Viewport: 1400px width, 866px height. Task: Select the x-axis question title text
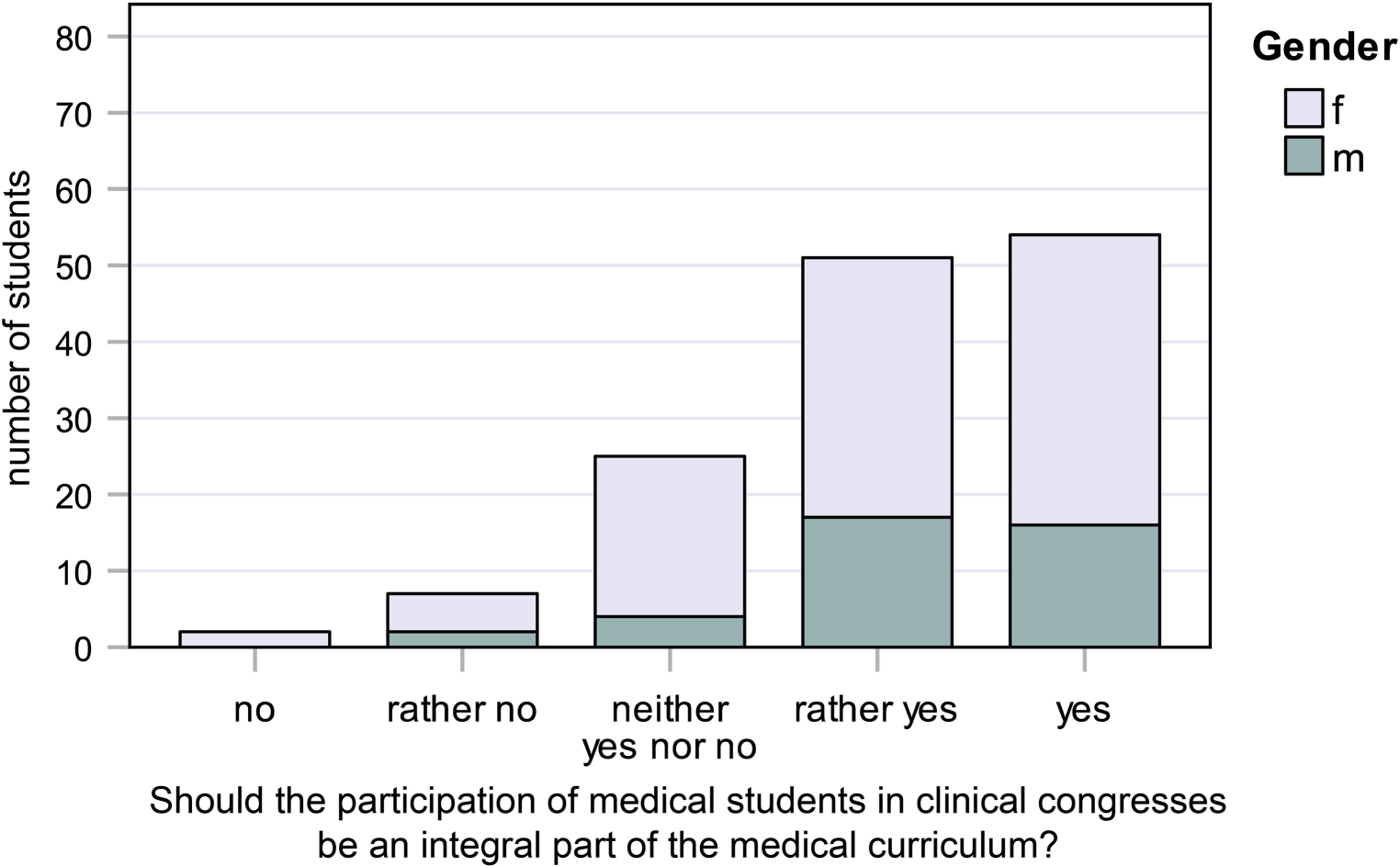click(687, 821)
